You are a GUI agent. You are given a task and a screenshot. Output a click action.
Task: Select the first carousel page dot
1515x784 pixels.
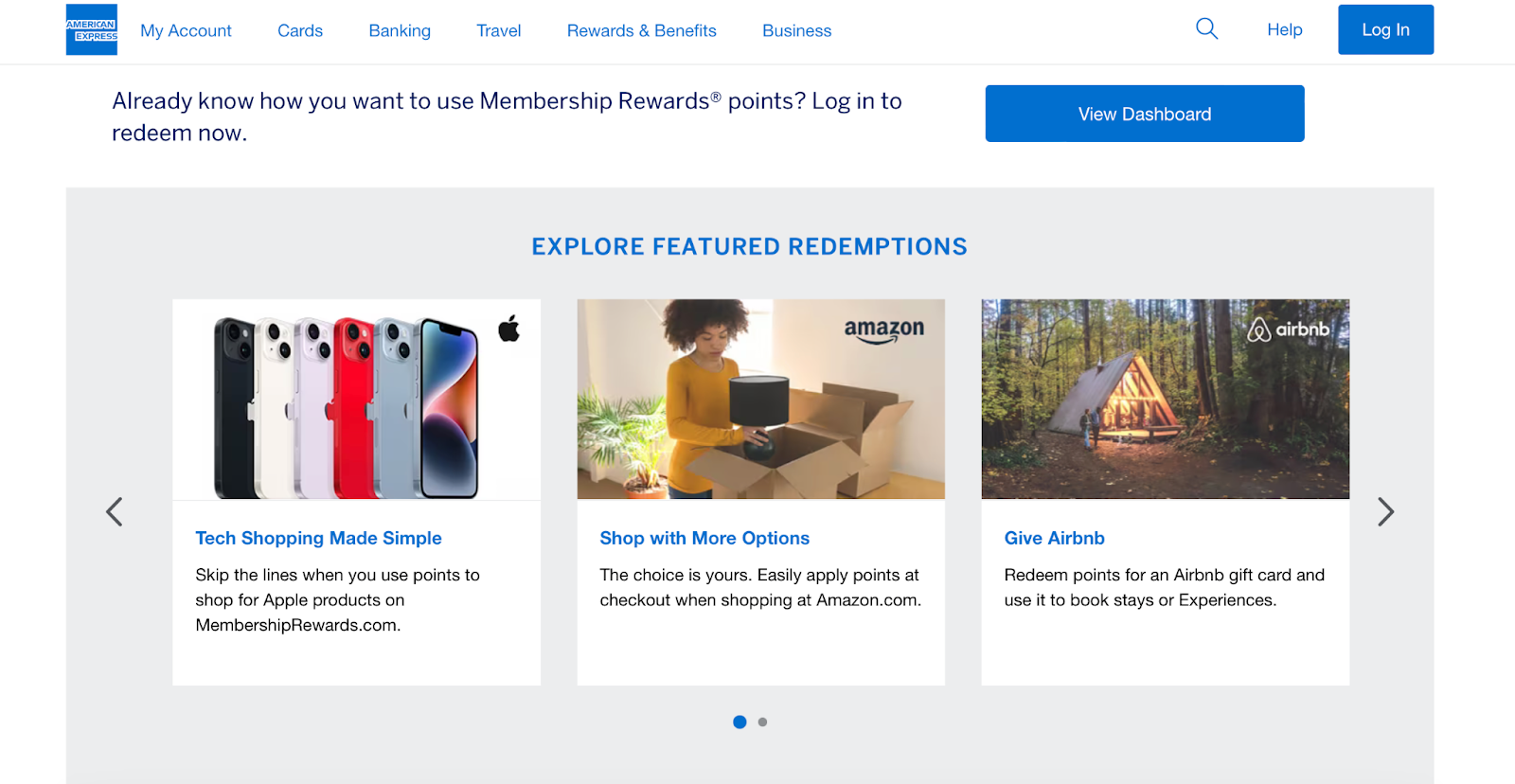[x=740, y=722]
